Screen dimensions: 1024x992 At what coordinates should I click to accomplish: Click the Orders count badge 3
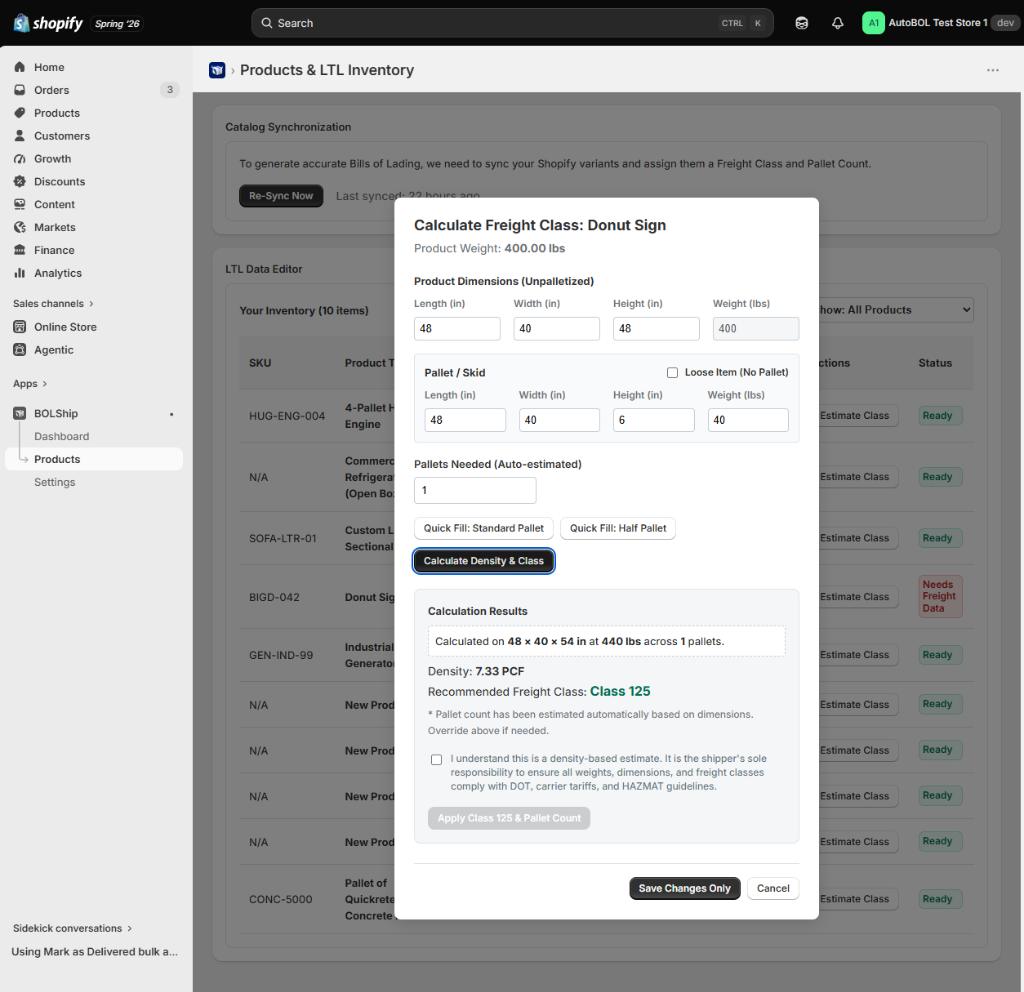click(x=170, y=89)
